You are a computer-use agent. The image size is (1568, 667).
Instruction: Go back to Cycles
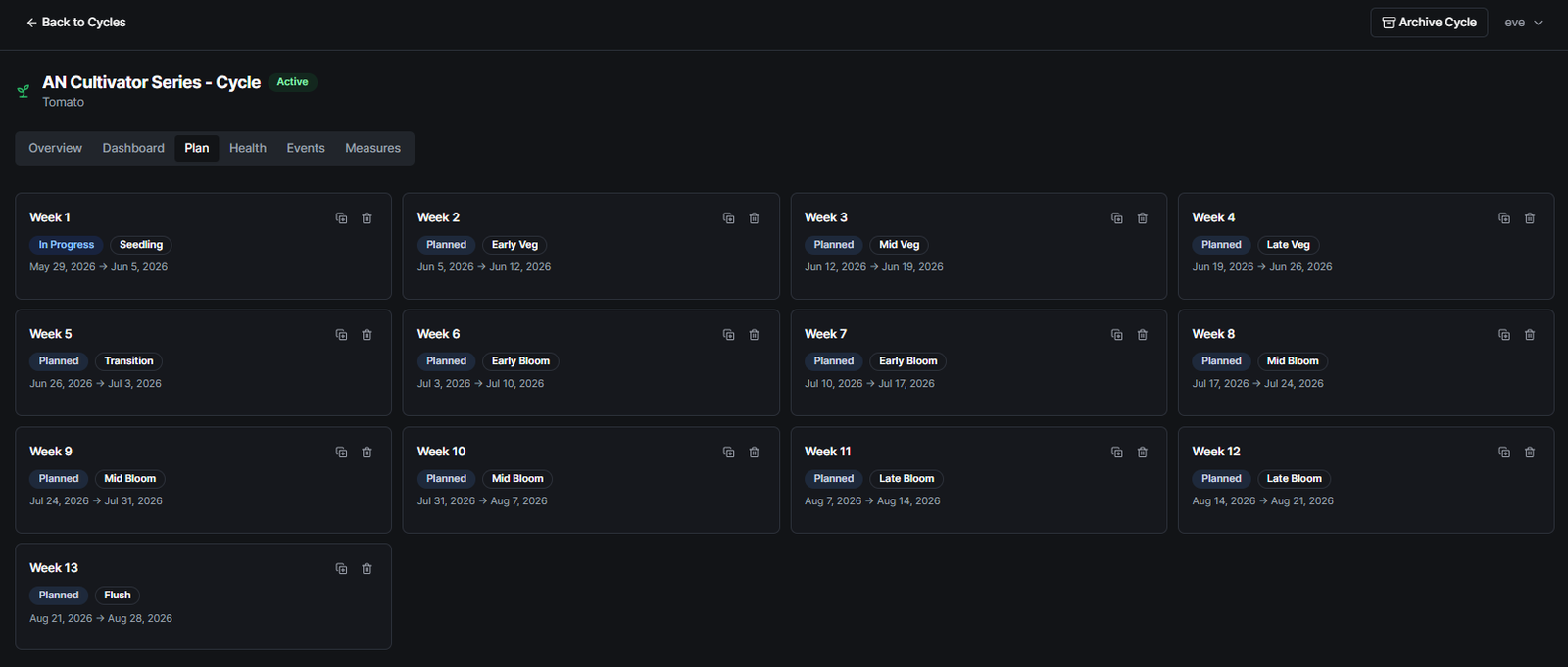(75, 23)
